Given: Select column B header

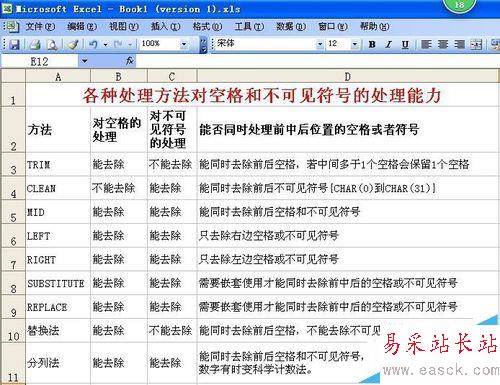Looking at the screenshot, I should point(119,77).
